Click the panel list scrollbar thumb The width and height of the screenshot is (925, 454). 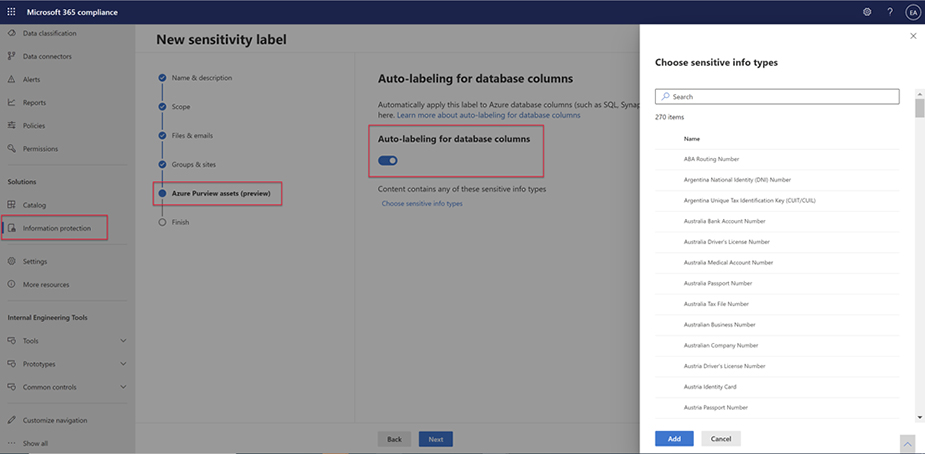point(919,108)
